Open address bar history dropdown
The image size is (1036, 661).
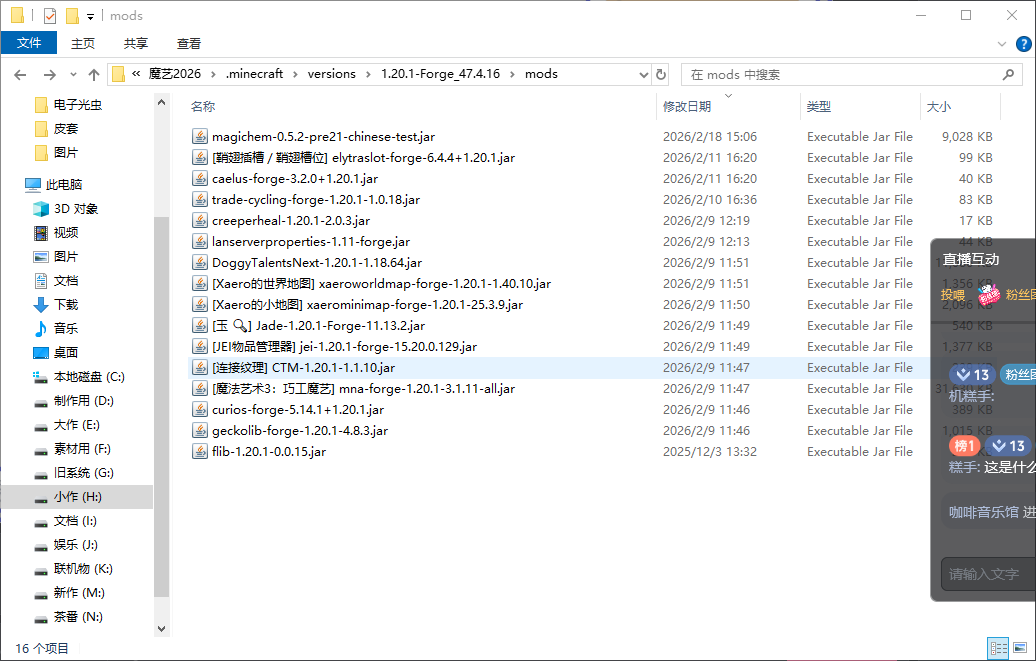644,75
